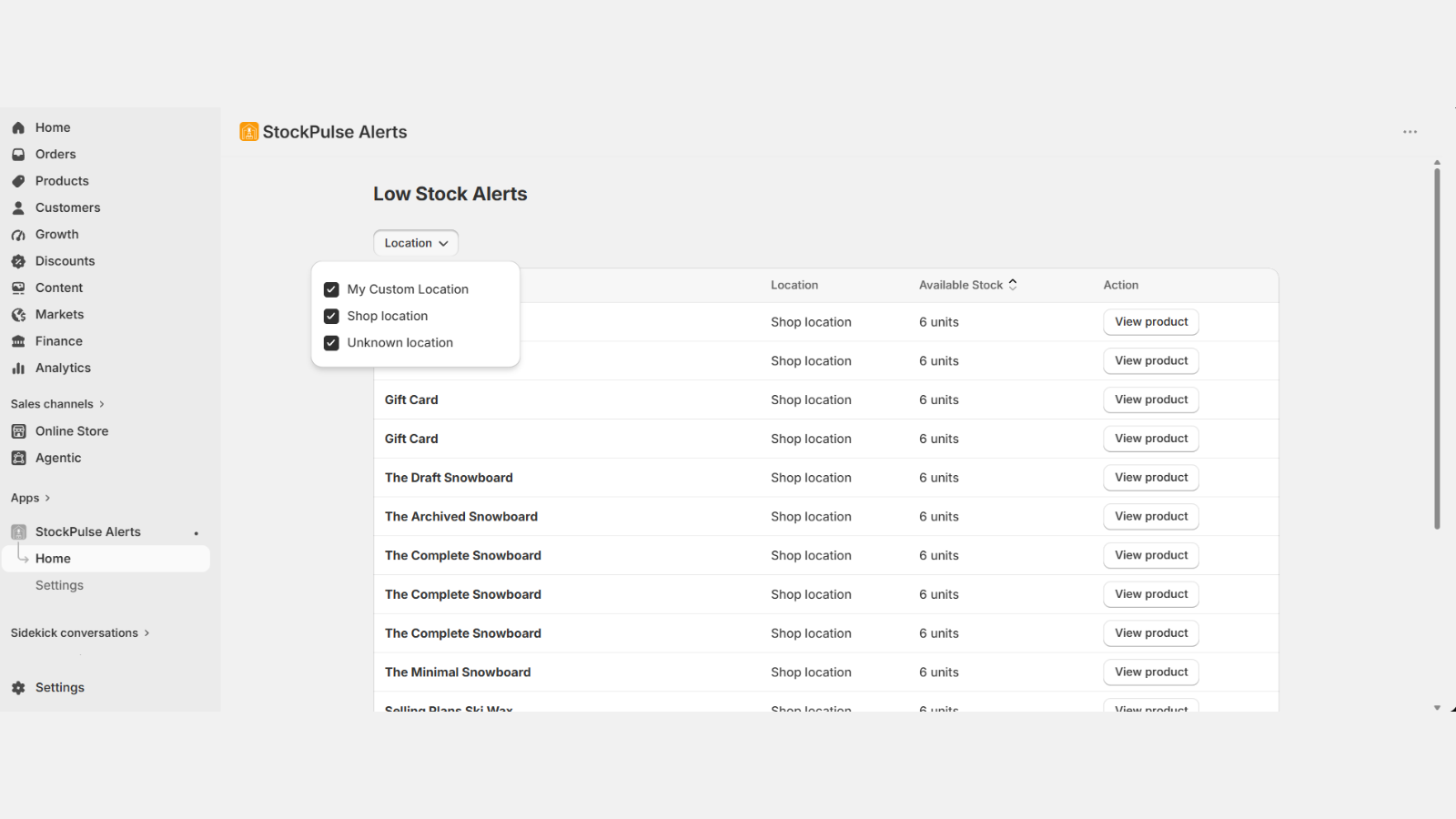Open the Settings subitem under StockPulse Alerts

[x=59, y=585]
